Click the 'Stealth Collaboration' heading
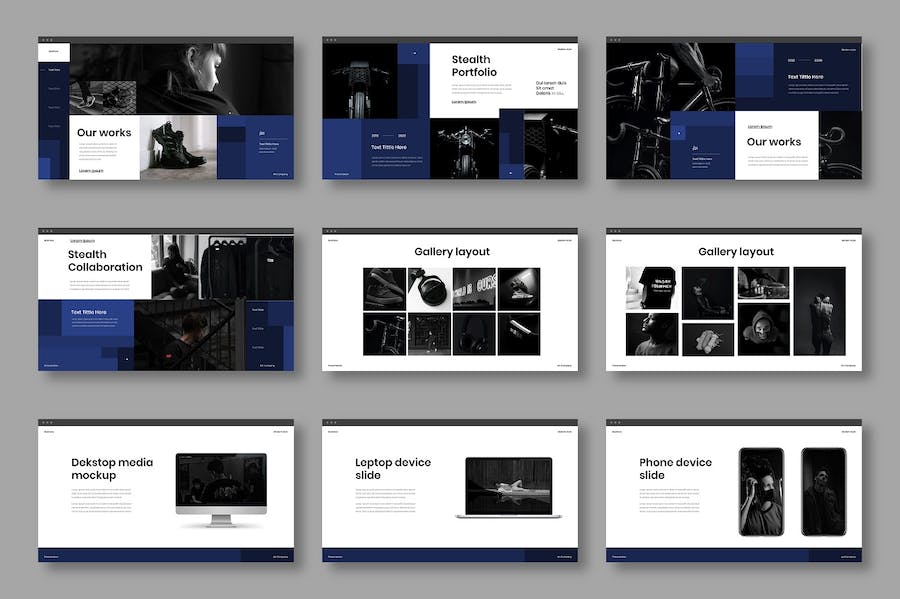 pyautogui.click(x=105, y=262)
